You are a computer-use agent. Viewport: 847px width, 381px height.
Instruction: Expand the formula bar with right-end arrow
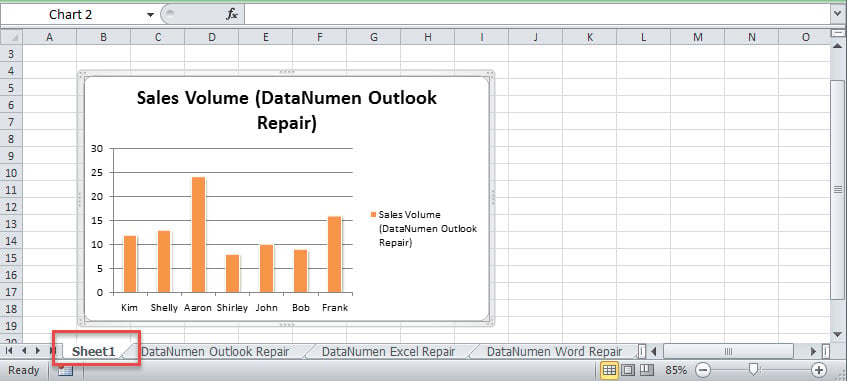point(837,15)
